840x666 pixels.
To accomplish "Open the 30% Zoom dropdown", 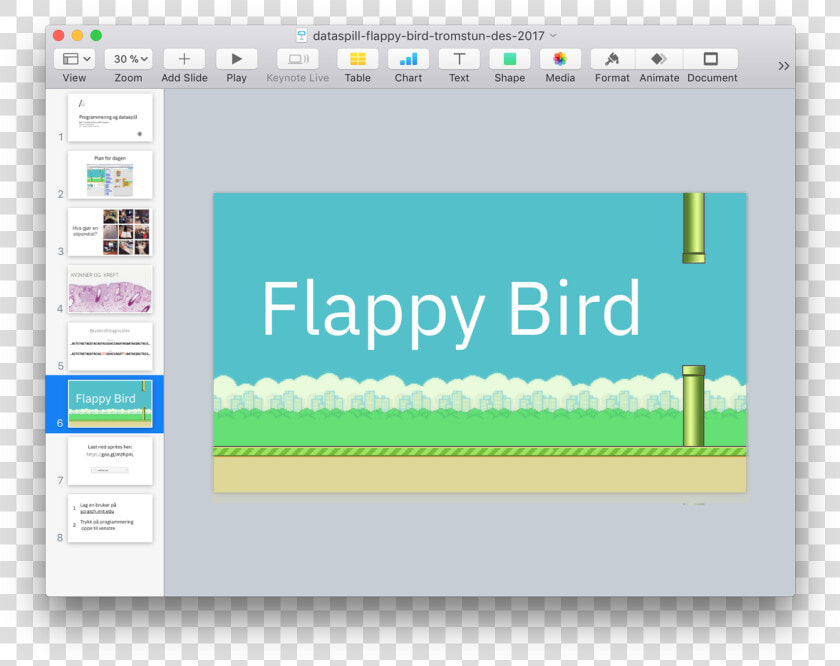I will (129, 58).
